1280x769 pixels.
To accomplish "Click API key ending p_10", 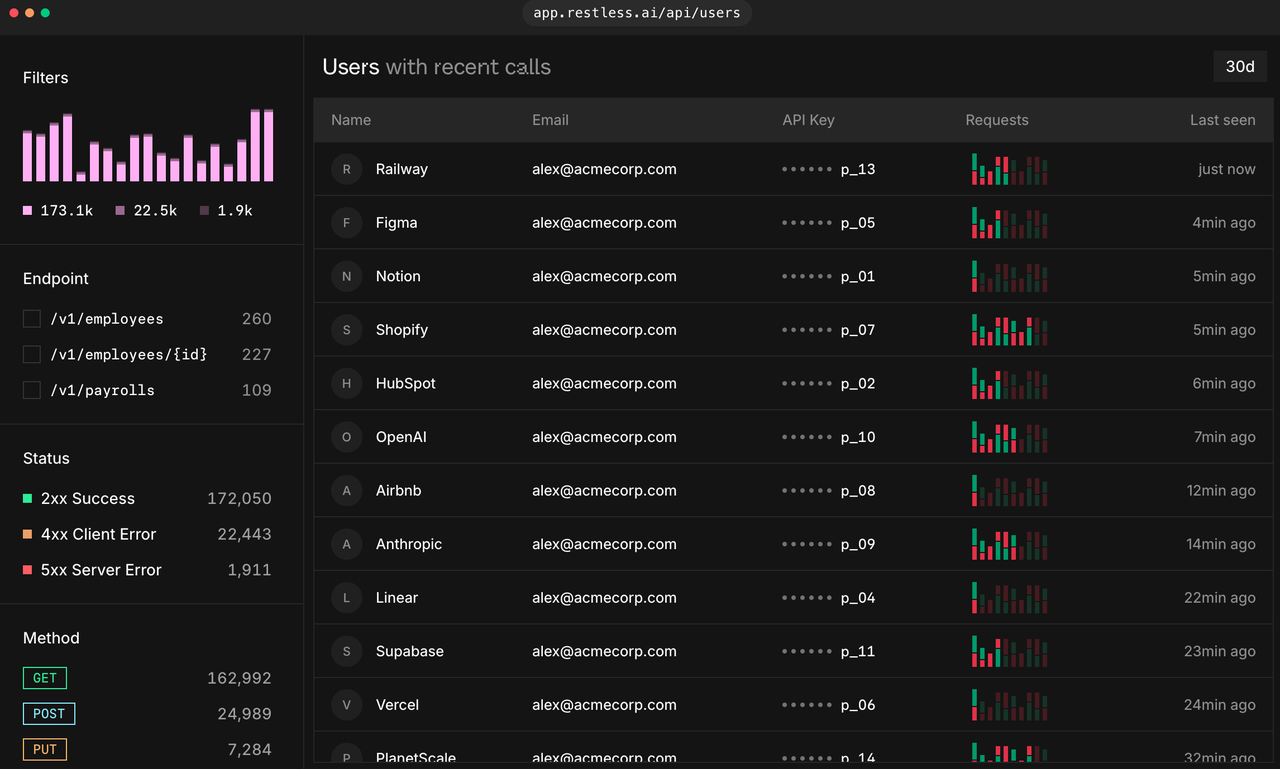I will 829,437.
